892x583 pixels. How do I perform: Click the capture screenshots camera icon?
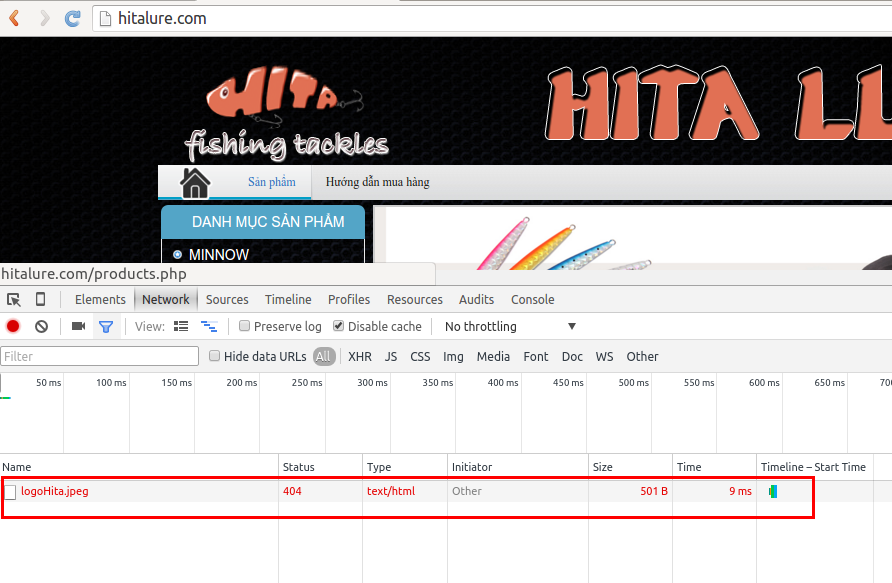click(x=78, y=326)
